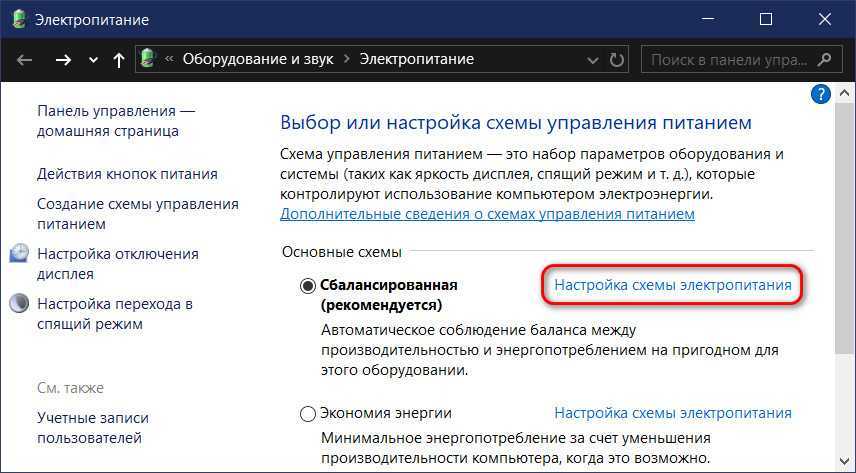
Task: Open the Дополнительные сведения о схемах управления питанием link
Action: click(487, 214)
